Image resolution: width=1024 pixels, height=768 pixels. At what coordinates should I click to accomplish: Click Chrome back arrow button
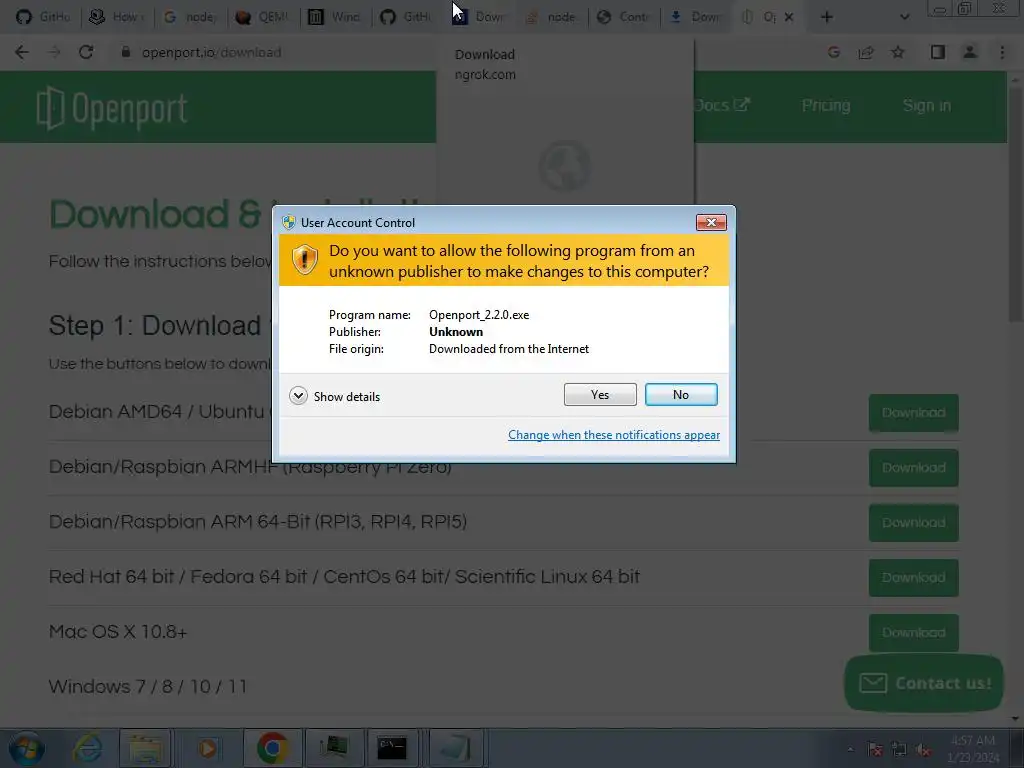(x=22, y=52)
